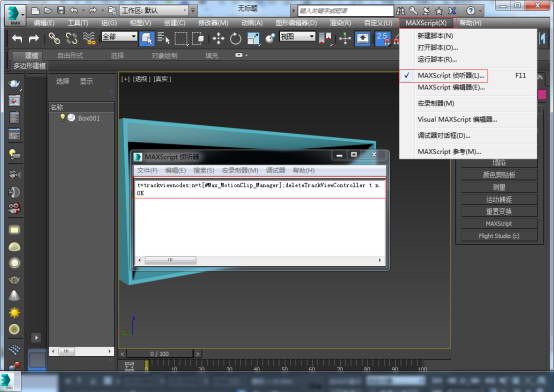Click the Select and Manipulate crosshair icon

point(345,38)
